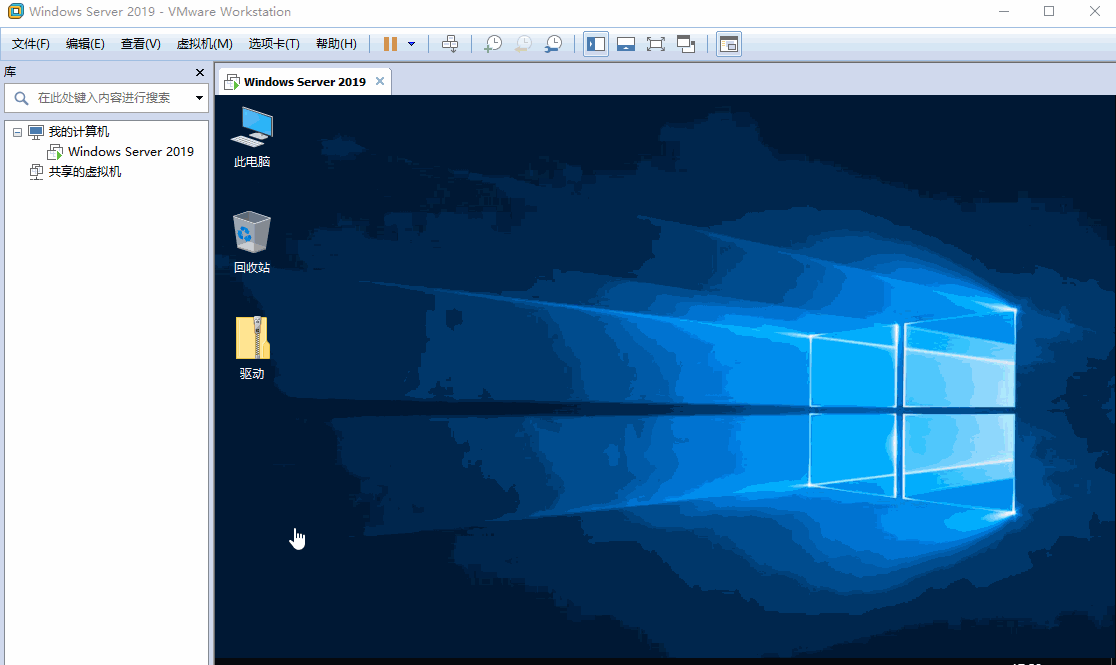Open the 编辑(E) menu
This screenshot has height=665, width=1116.
pos(85,44)
